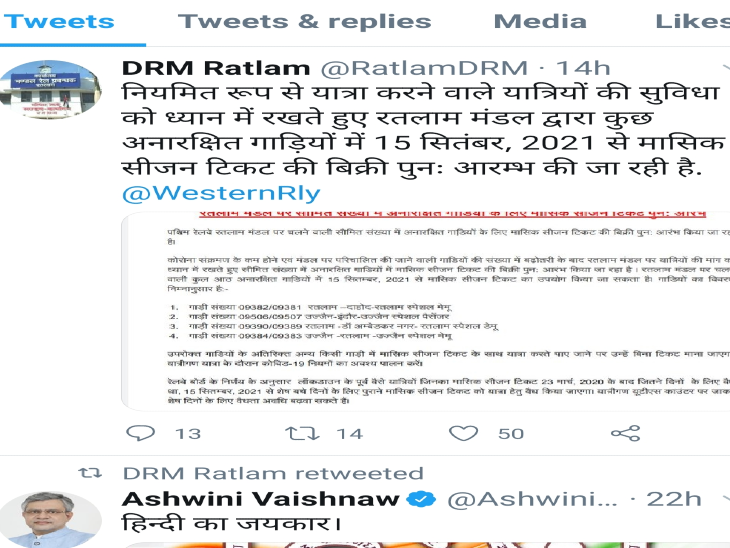Click @RatlamDRM handle
This screenshot has height=548, width=730.
(424, 68)
